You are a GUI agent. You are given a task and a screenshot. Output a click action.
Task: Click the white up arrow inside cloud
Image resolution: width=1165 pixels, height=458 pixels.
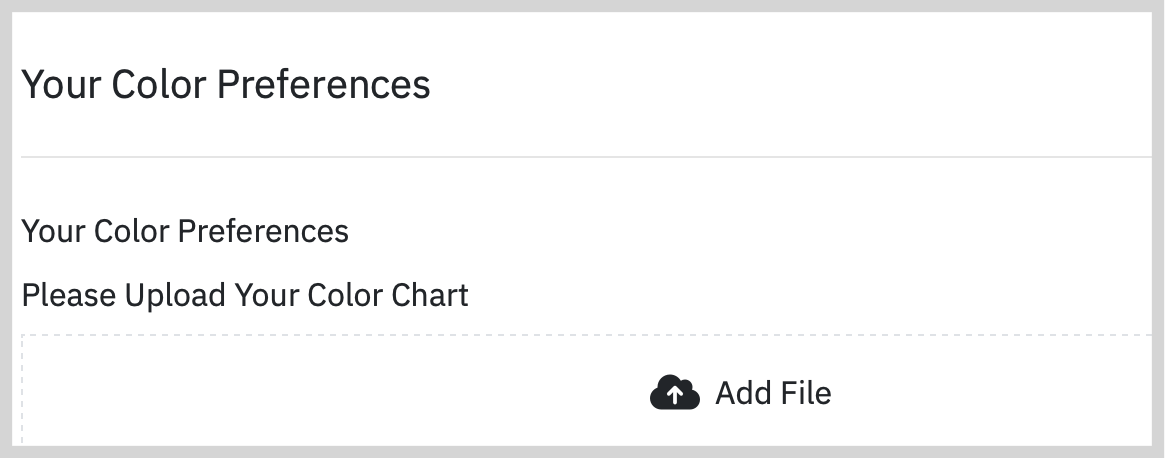(675, 396)
